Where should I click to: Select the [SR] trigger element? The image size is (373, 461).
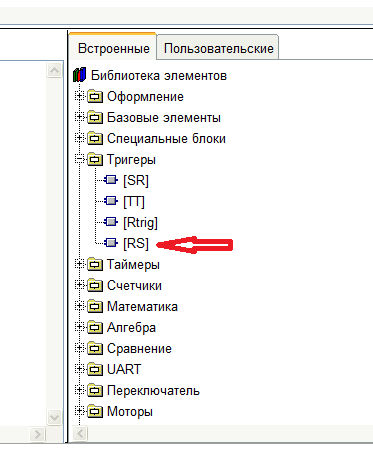136,180
